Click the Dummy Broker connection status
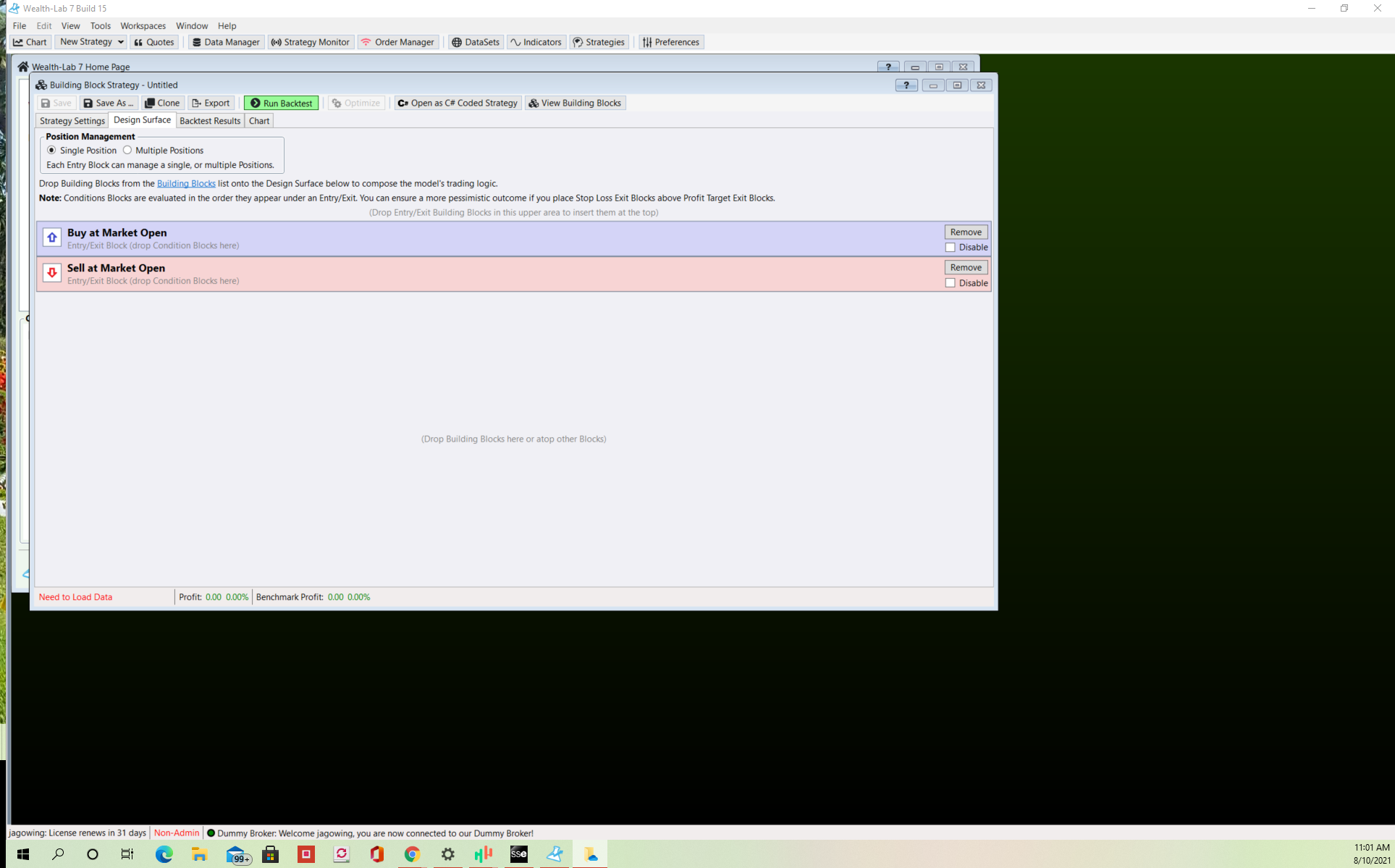The image size is (1395, 868). coord(370,833)
